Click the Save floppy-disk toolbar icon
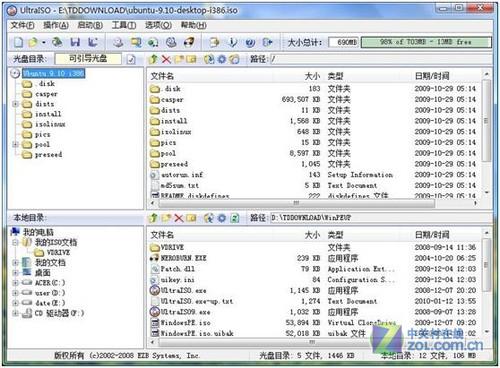The height and width of the screenshot is (368, 500). click(75, 42)
